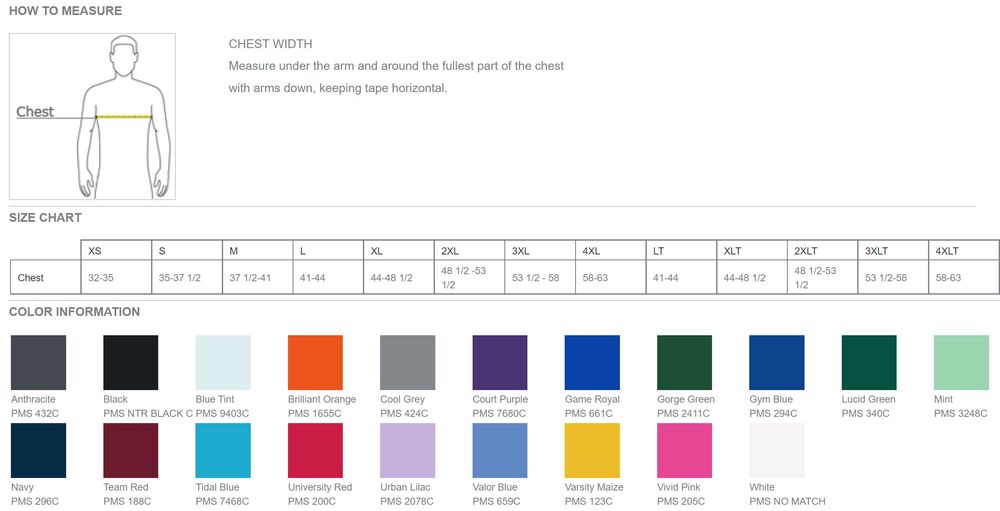Select the Anthracite color swatch

coord(38,362)
